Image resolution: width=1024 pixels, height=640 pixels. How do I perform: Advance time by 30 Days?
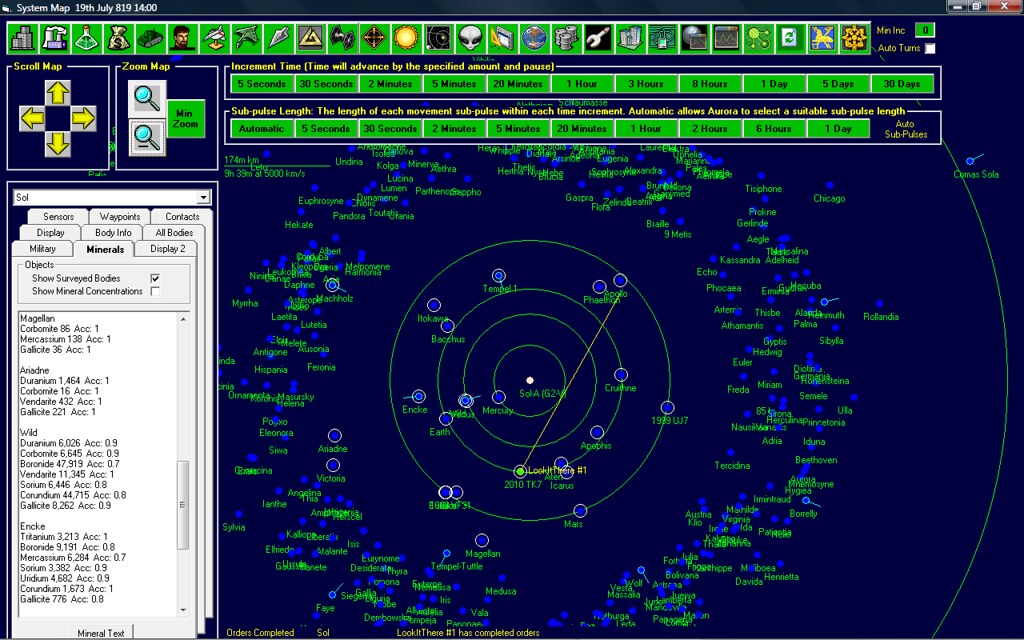click(902, 84)
